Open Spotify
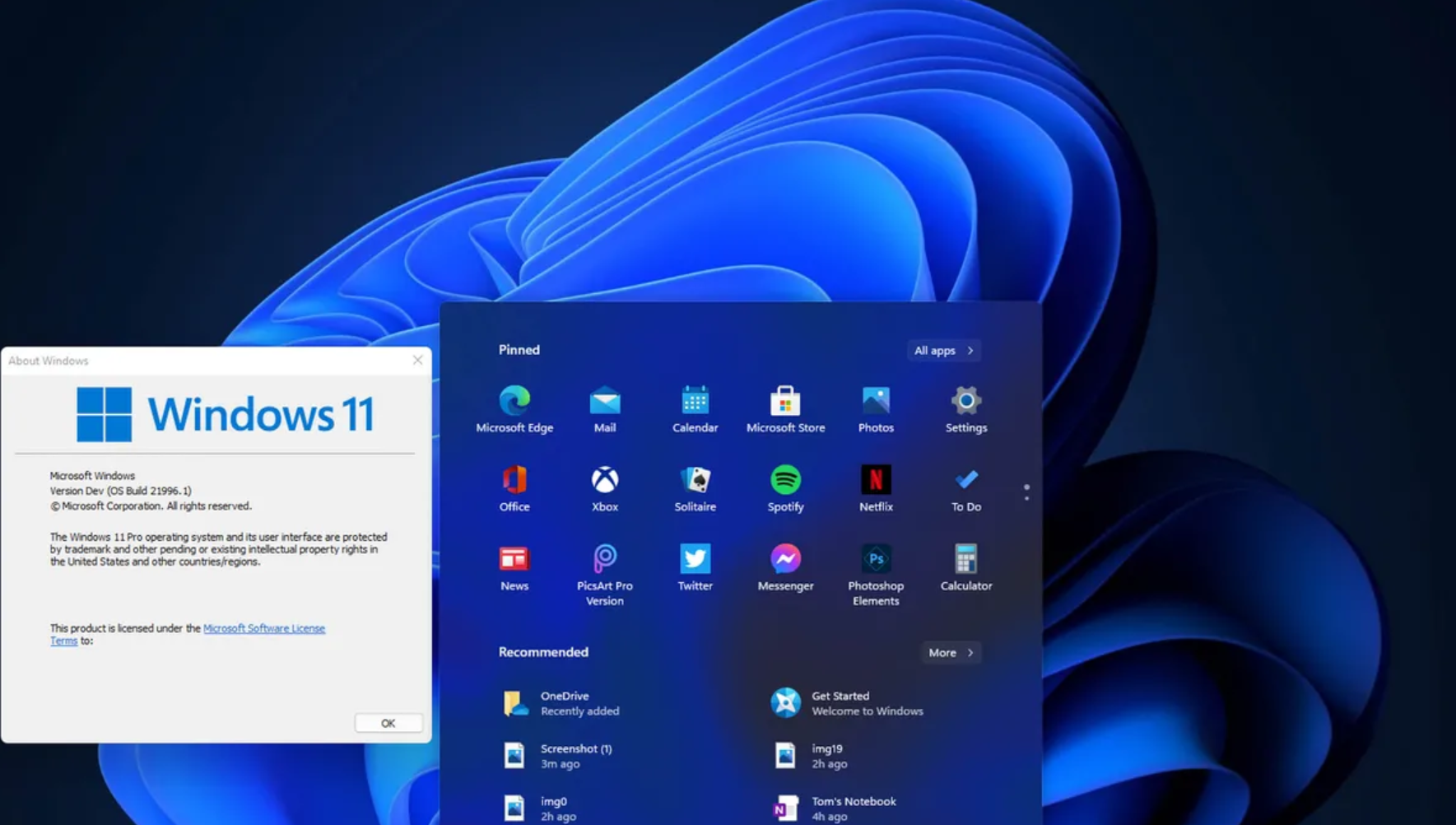The image size is (1456, 825). point(785,488)
